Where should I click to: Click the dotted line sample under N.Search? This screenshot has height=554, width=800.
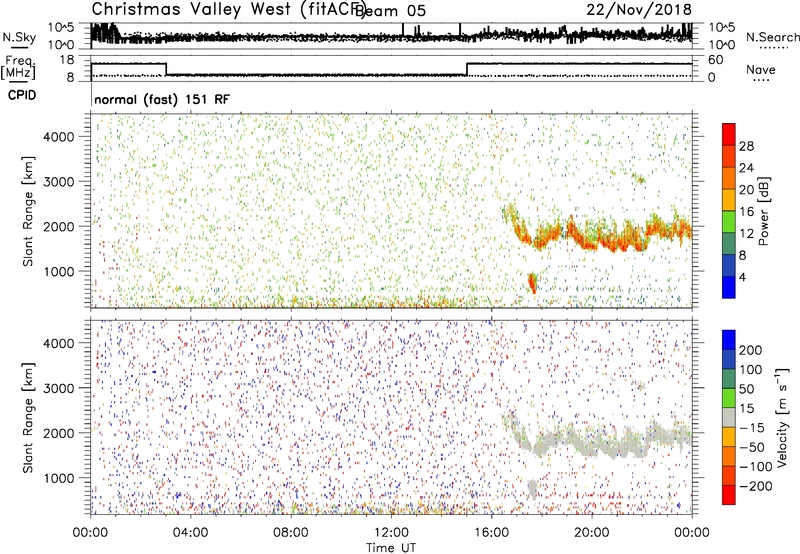772,48
